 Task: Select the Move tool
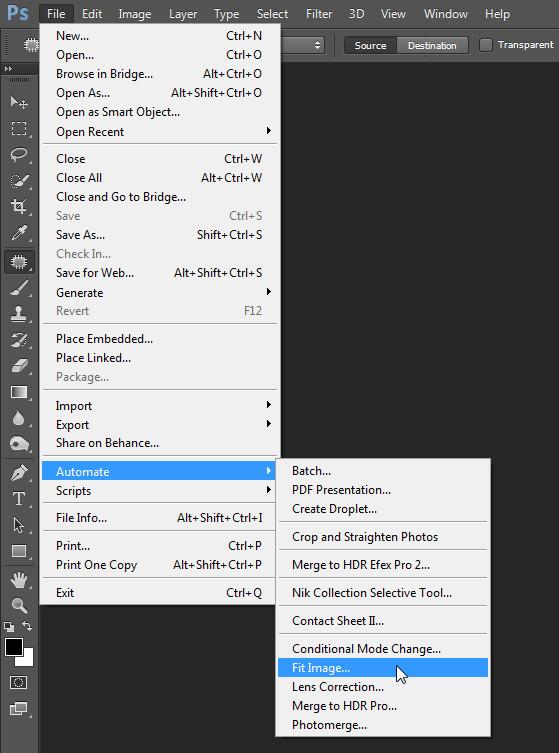(x=19, y=102)
